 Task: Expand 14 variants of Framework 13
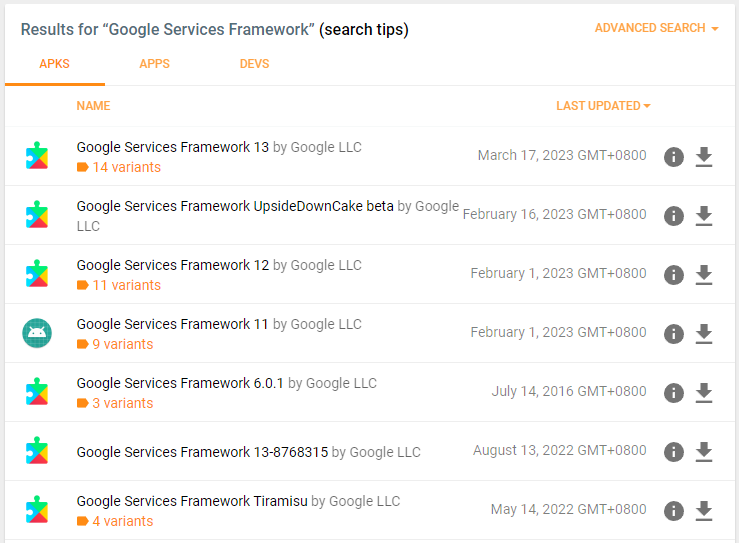tap(125, 167)
